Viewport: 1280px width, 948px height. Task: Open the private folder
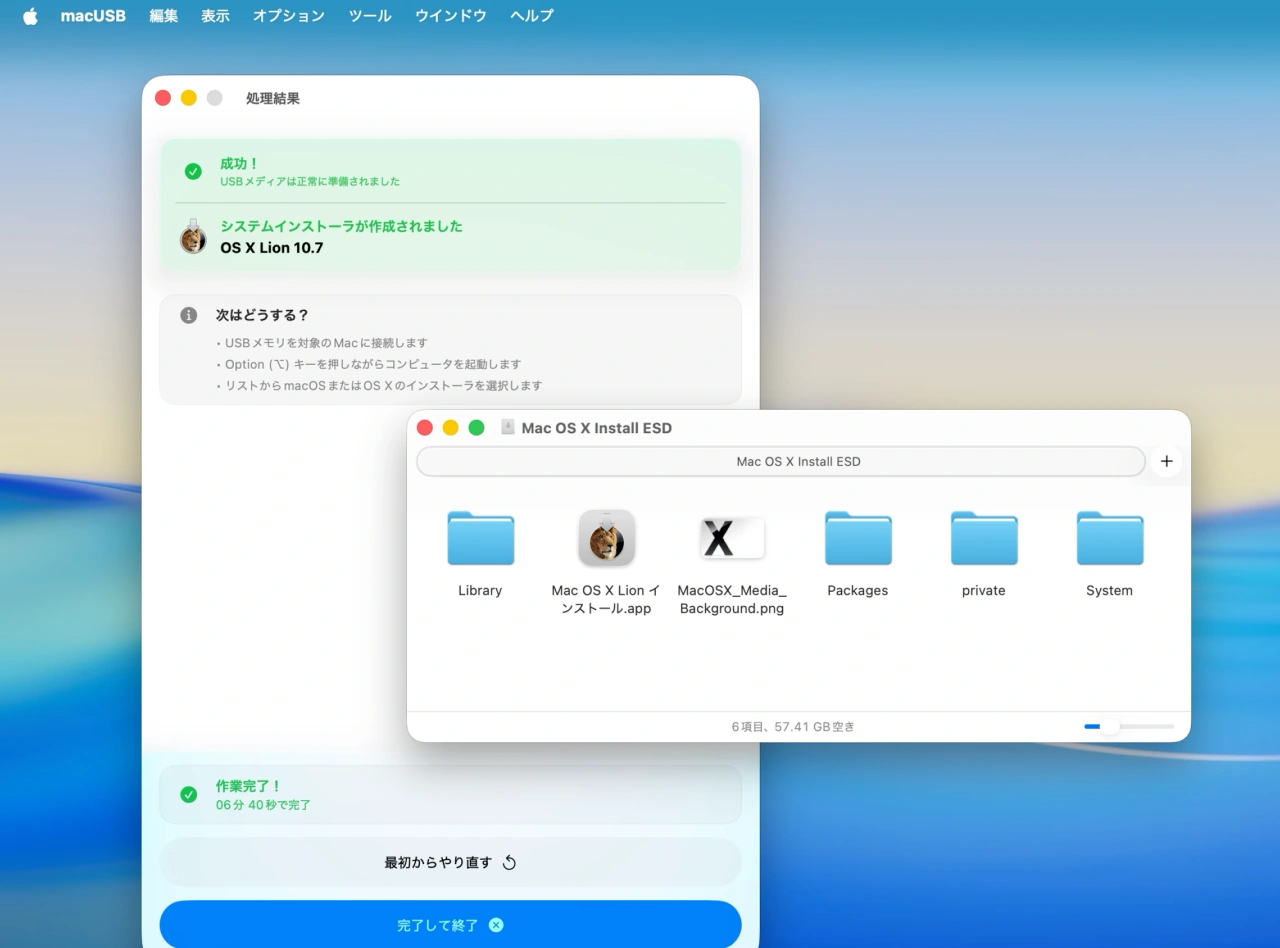[983, 538]
